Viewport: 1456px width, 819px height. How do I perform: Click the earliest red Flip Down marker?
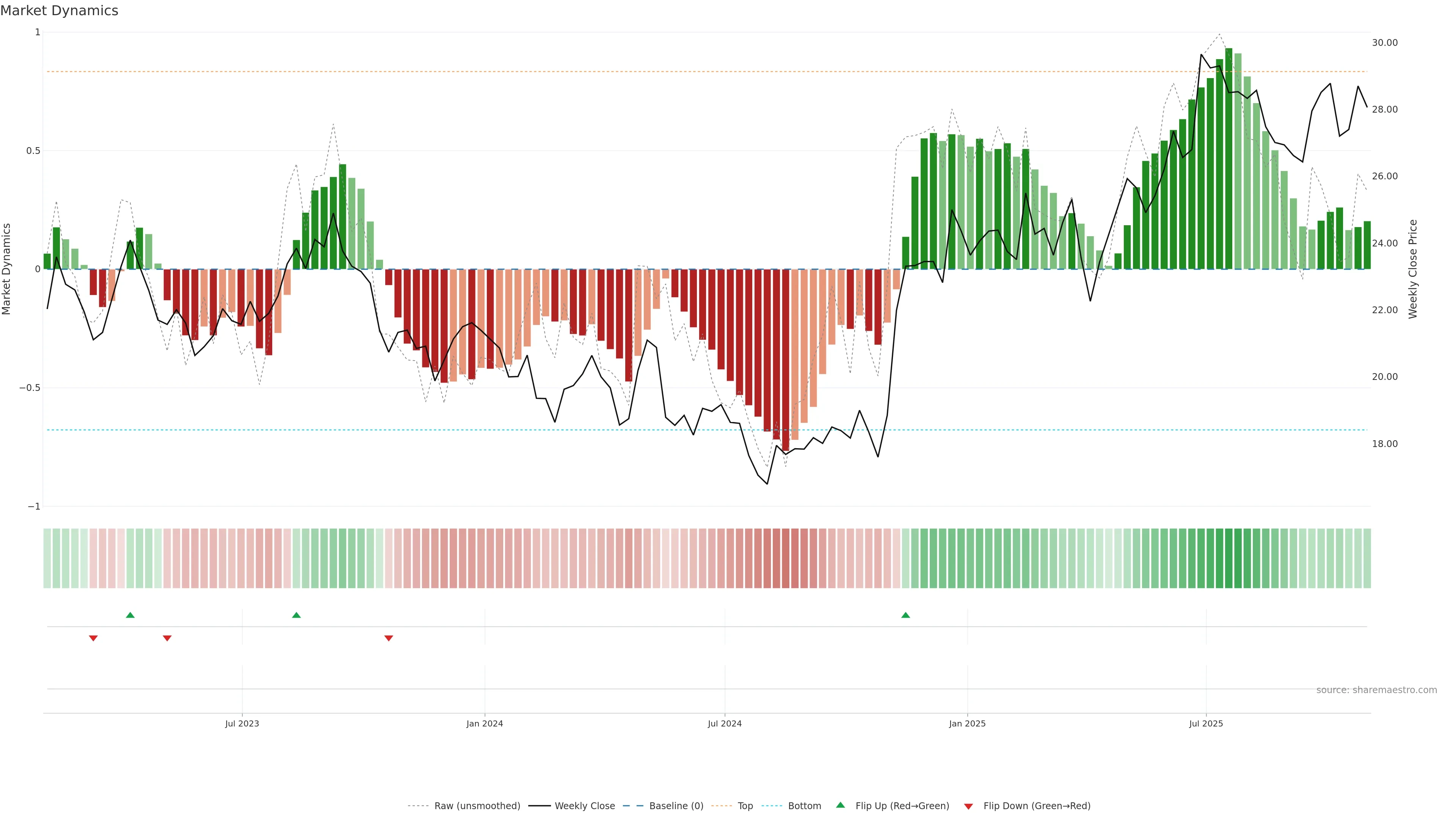point(93,638)
